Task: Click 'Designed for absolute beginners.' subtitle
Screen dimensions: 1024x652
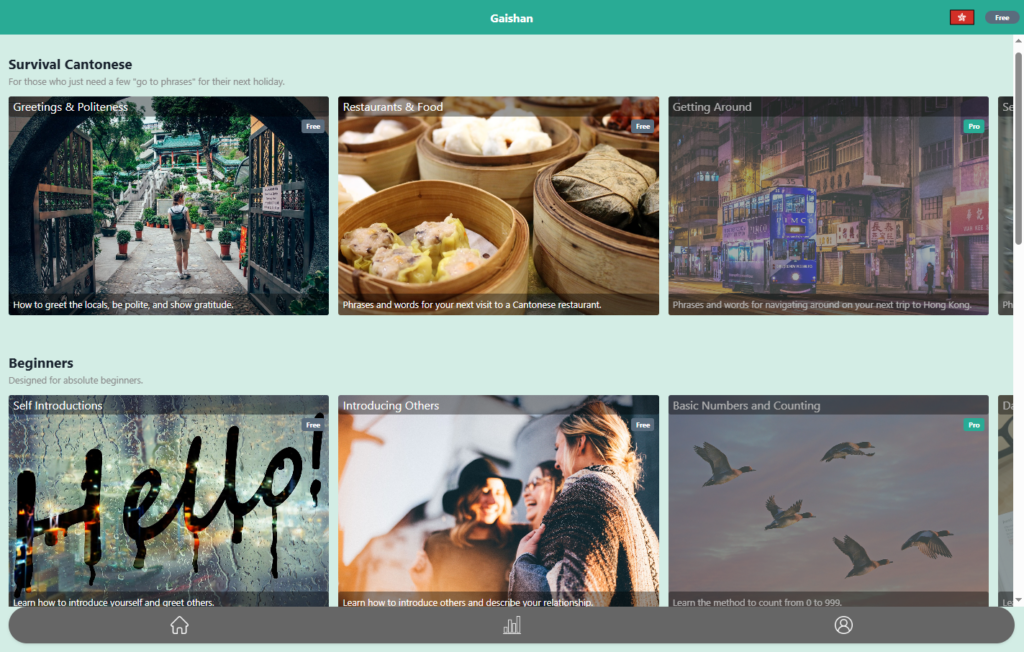Action: [x=76, y=380]
